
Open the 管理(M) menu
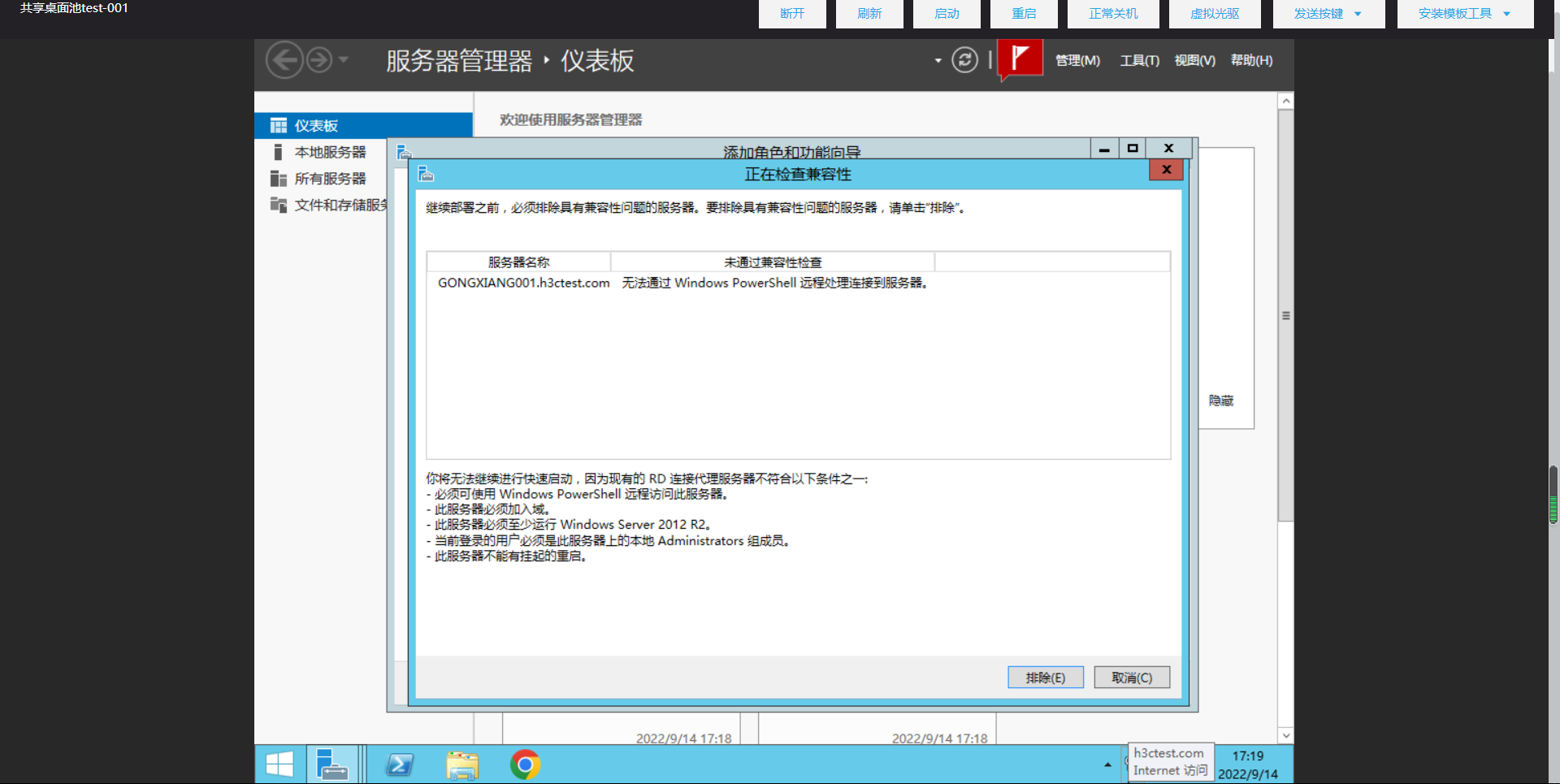click(x=1077, y=60)
